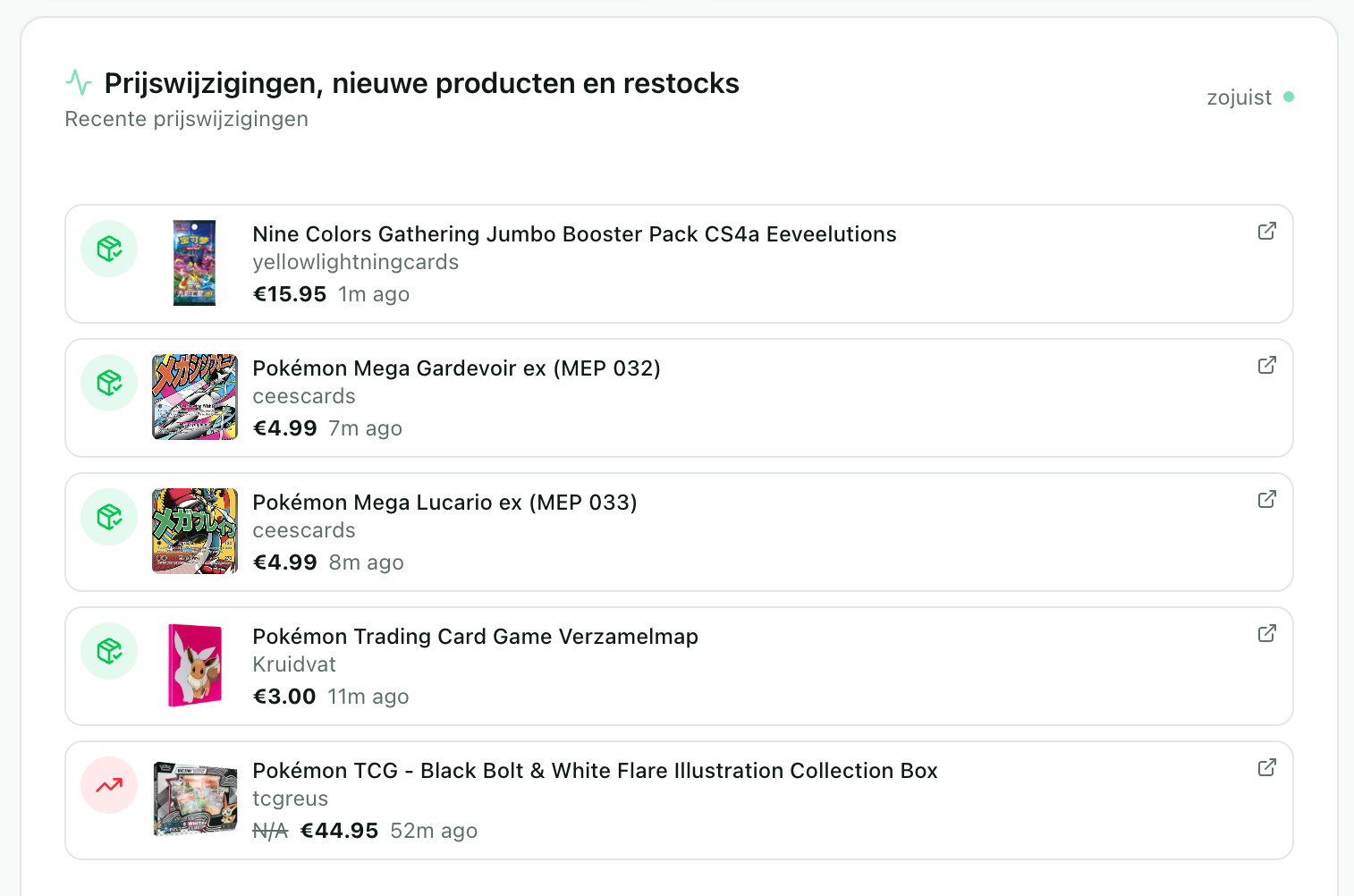
Task: Open Nine Colors Gathering Jumbo Booster Pack title
Action: tap(574, 234)
